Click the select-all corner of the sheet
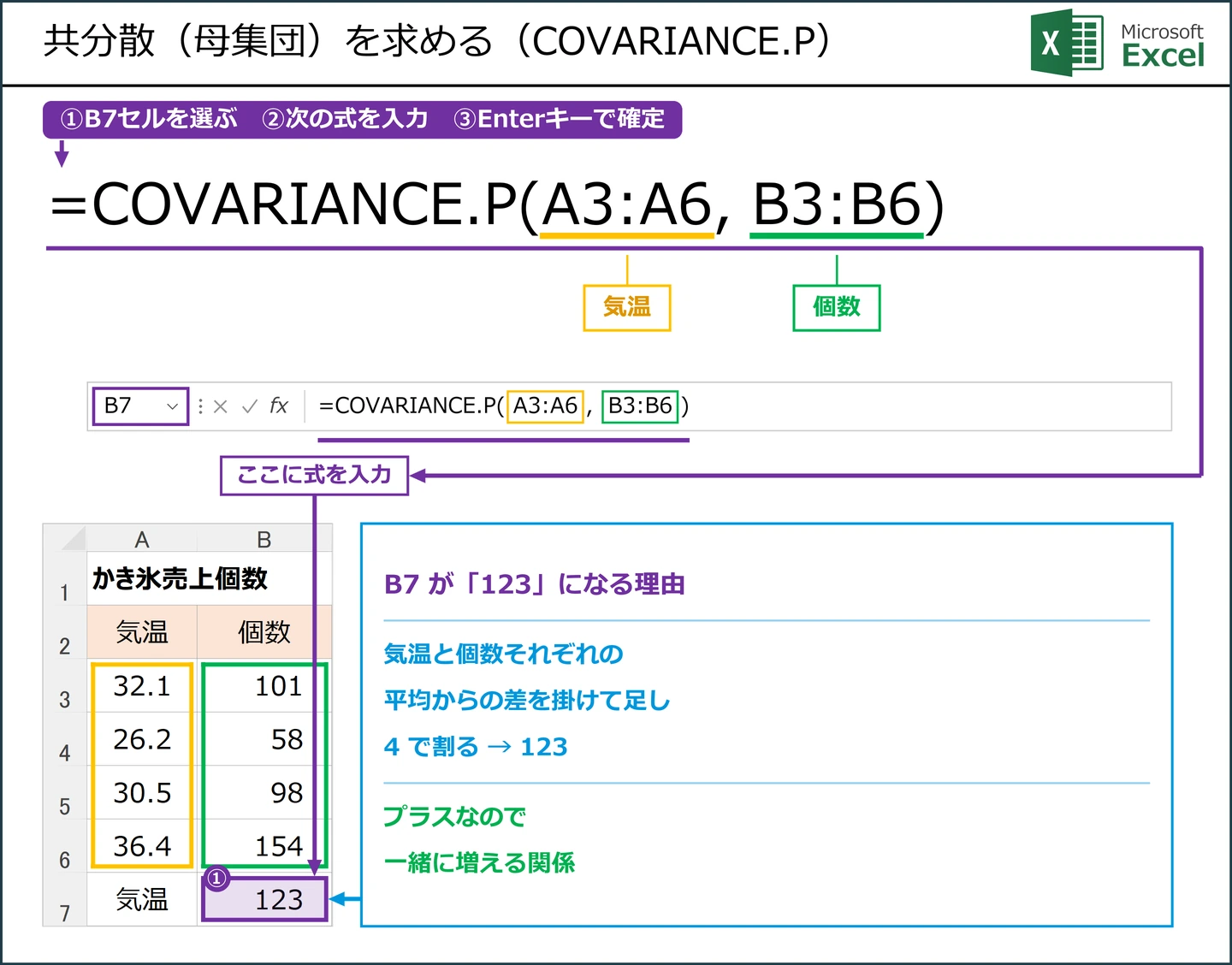 [x=66, y=539]
